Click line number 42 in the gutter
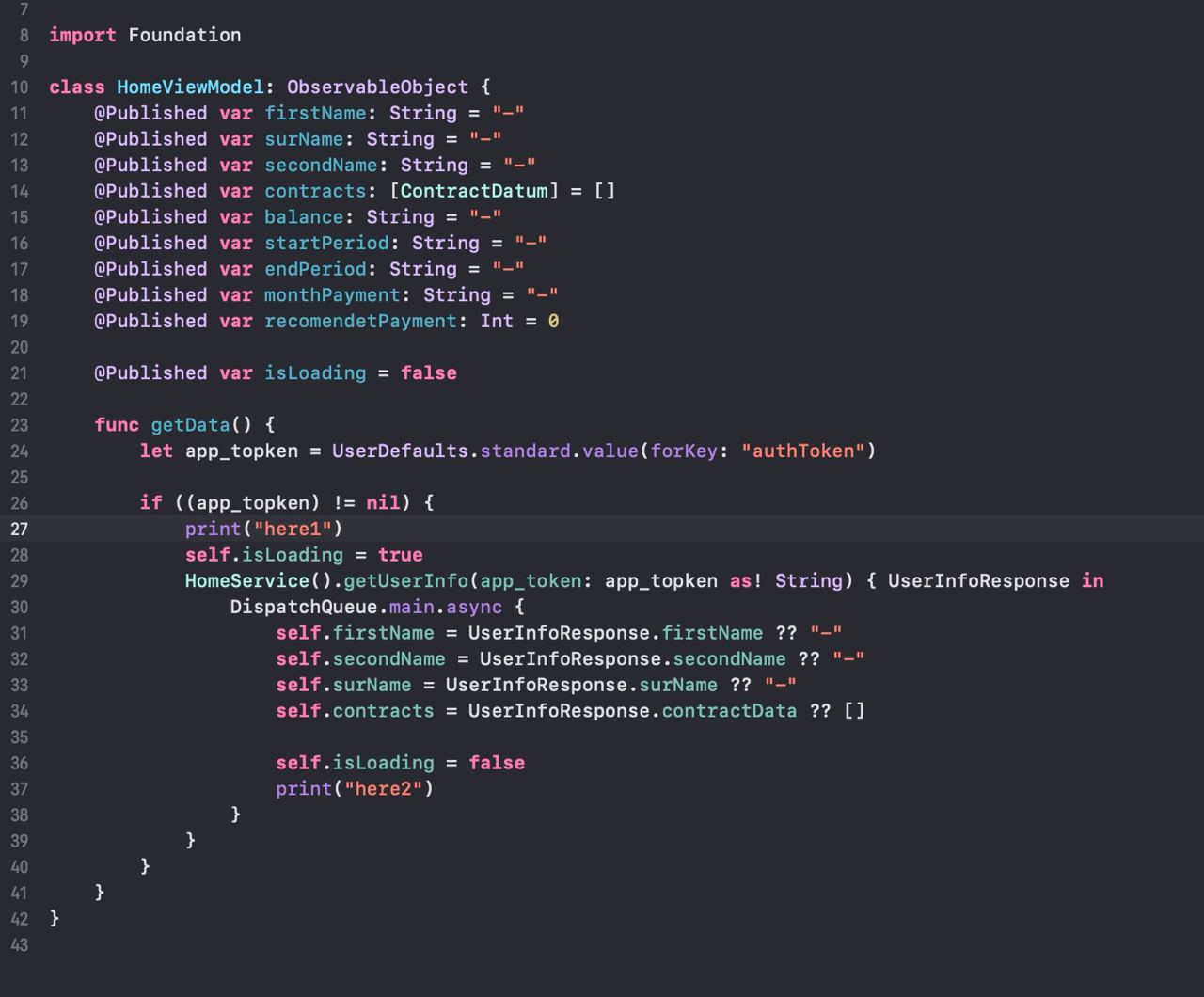The image size is (1204, 997). 20,920
